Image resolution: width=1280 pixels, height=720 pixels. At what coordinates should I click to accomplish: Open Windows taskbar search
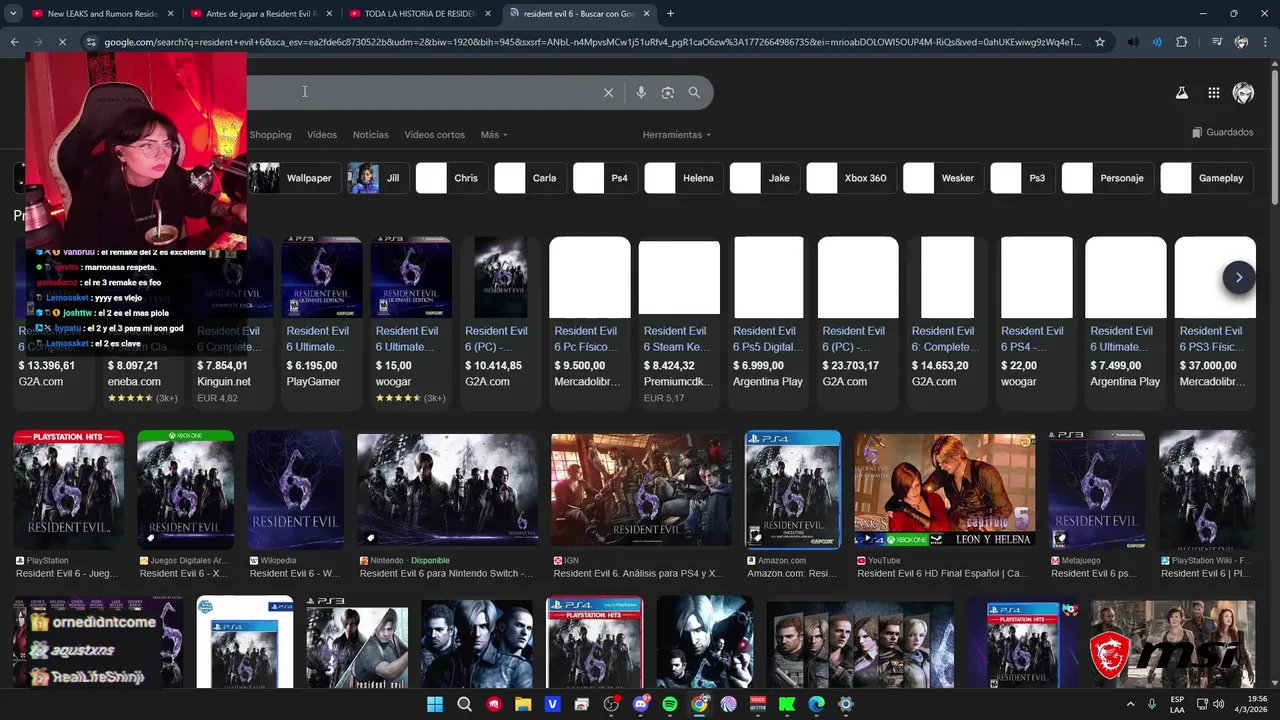(x=464, y=704)
